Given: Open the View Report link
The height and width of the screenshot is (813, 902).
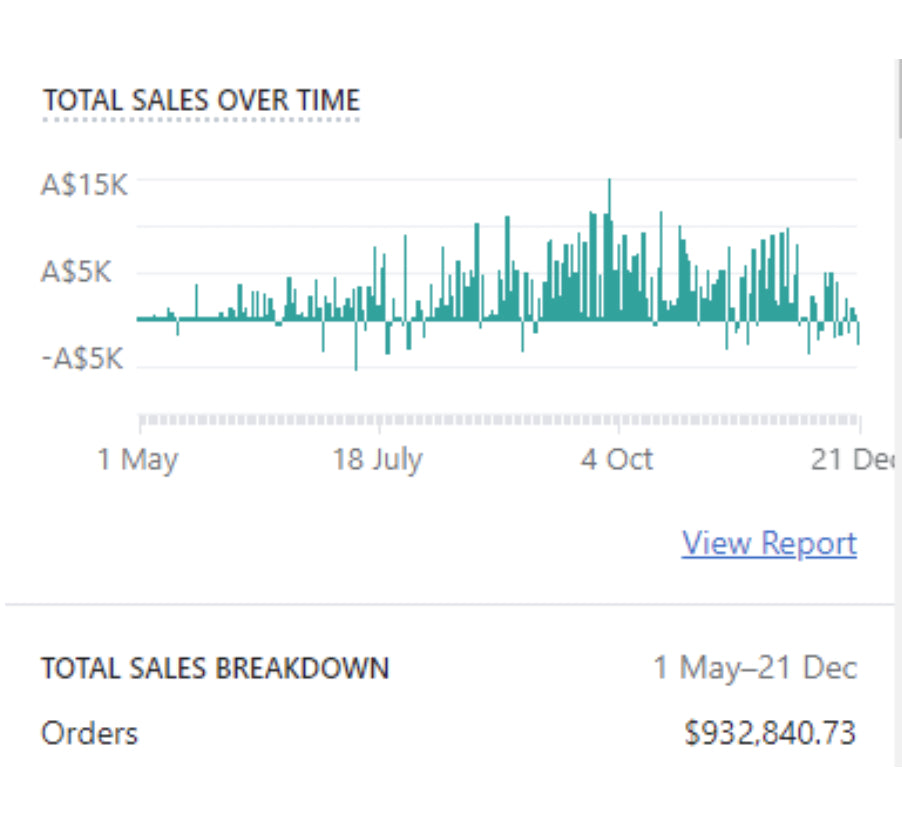Looking at the screenshot, I should tap(769, 543).
